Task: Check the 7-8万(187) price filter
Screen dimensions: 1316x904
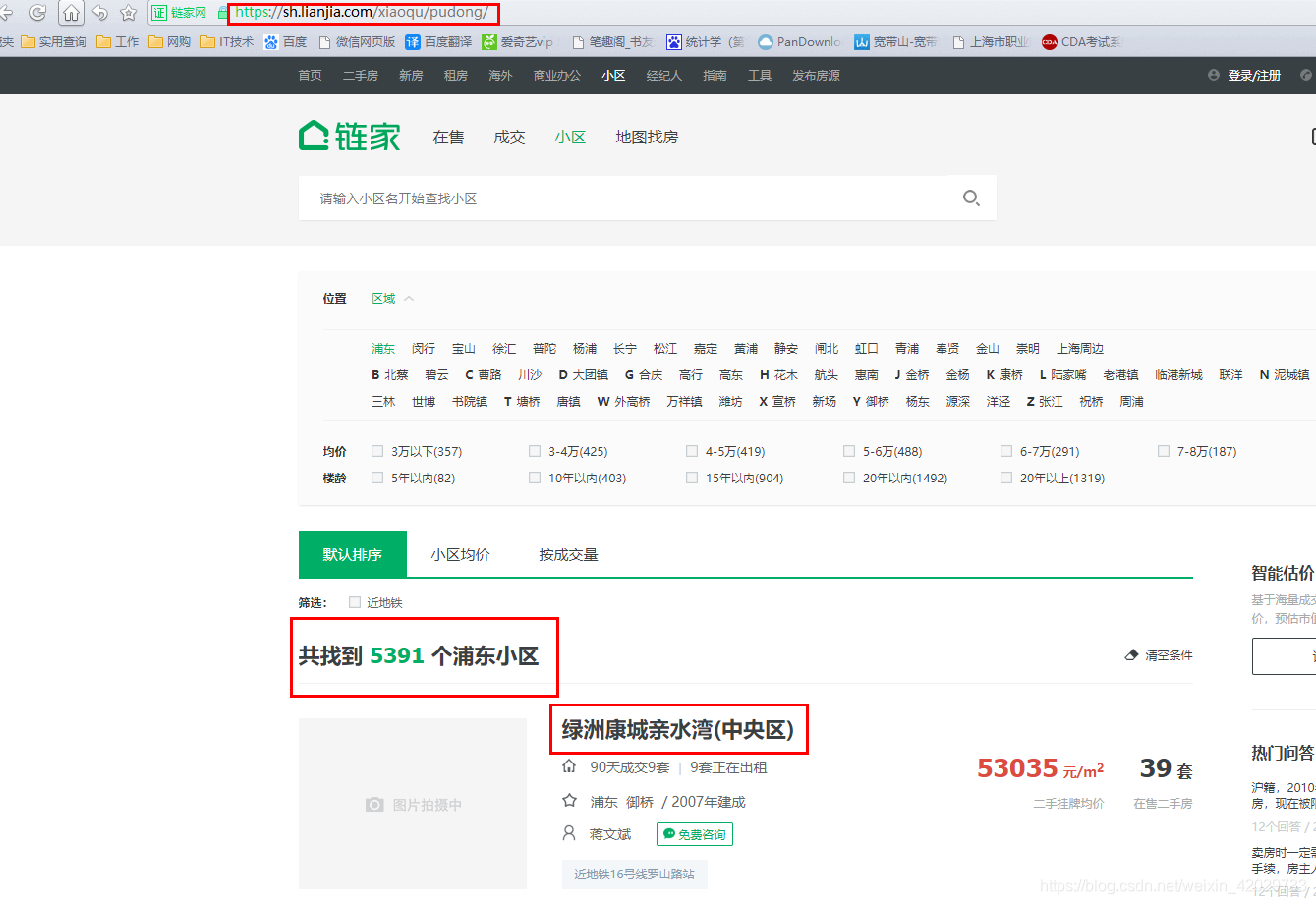Action: (x=1164, y=451)
